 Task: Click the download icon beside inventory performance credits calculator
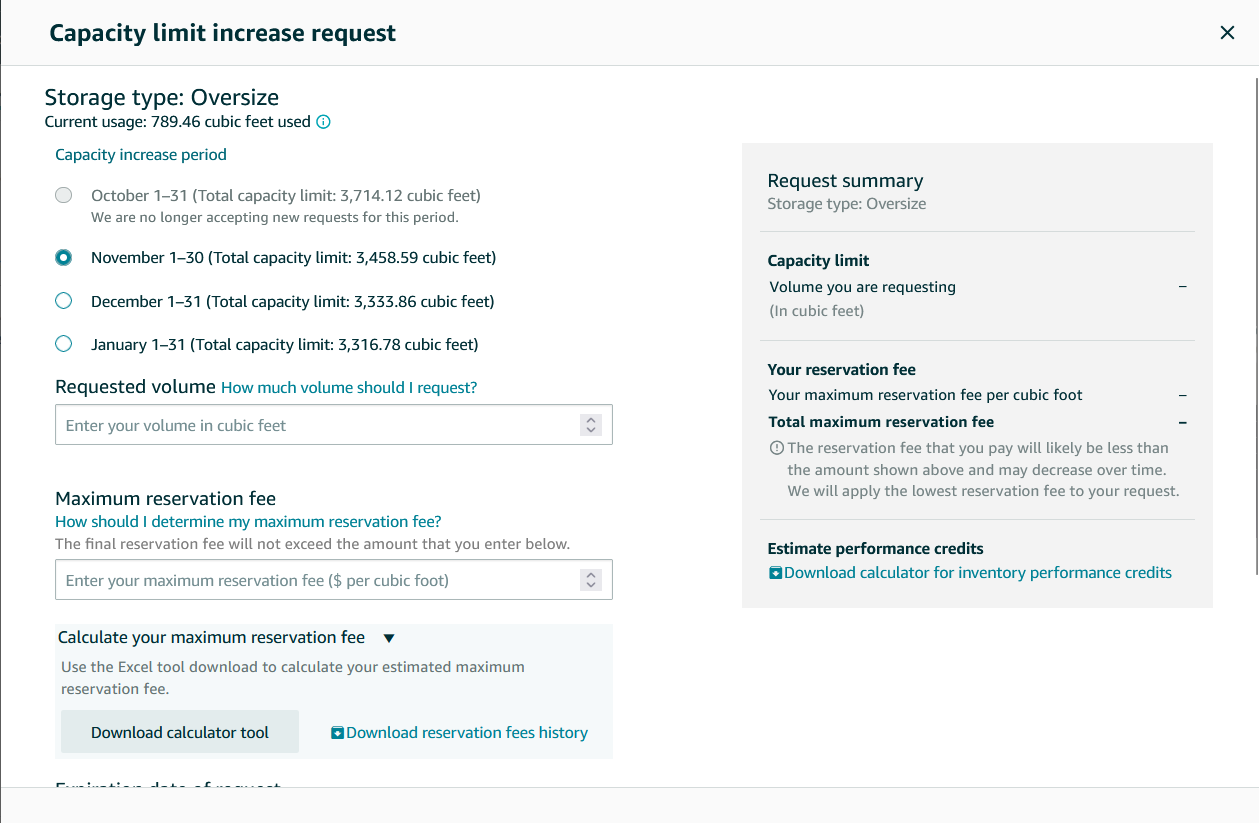[775, 573]
